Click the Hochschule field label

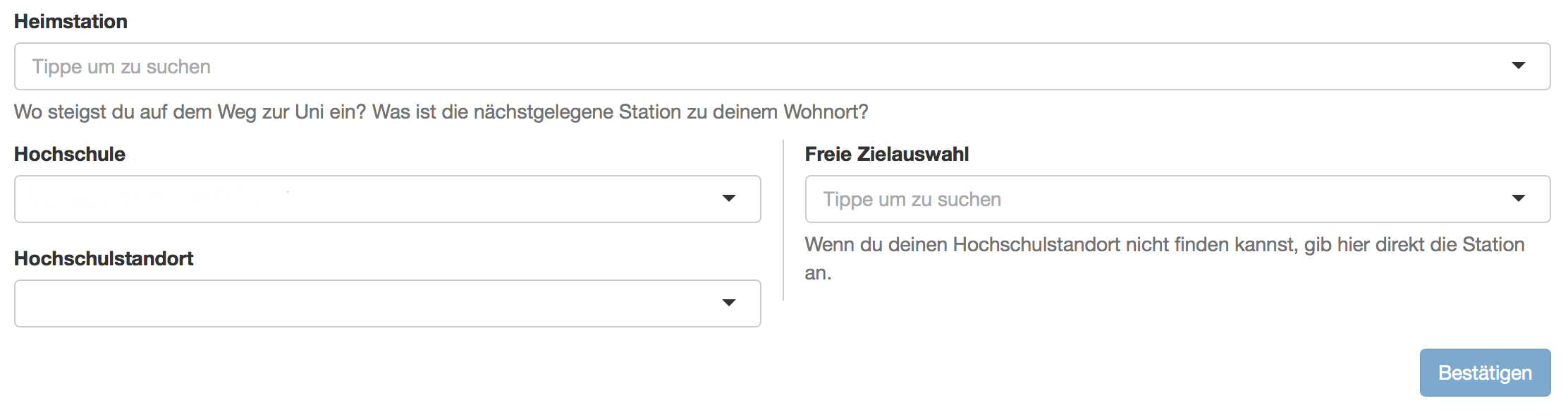70,154
